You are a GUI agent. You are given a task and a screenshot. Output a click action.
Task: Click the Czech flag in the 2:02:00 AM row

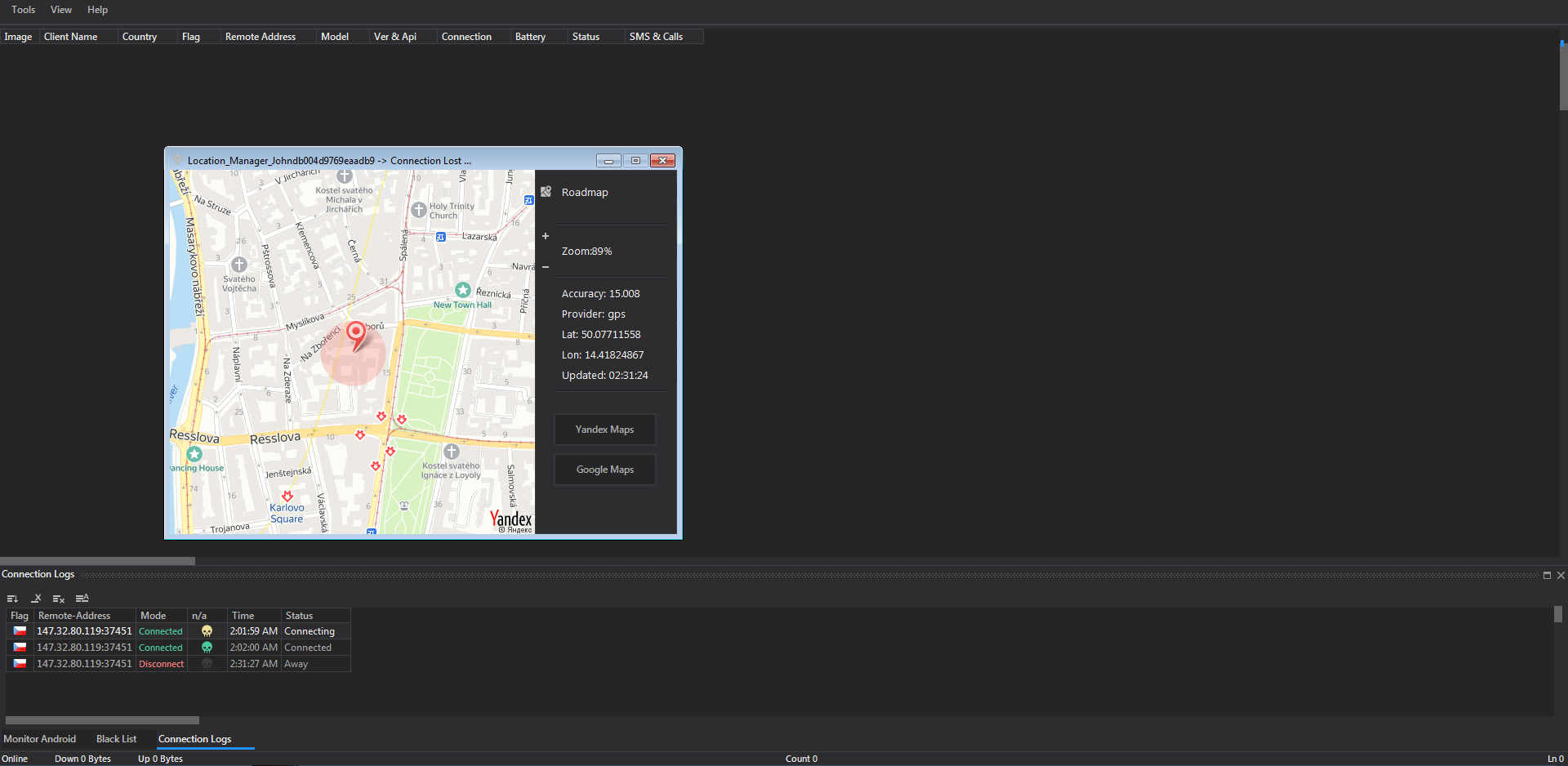(x=20, y=648)
